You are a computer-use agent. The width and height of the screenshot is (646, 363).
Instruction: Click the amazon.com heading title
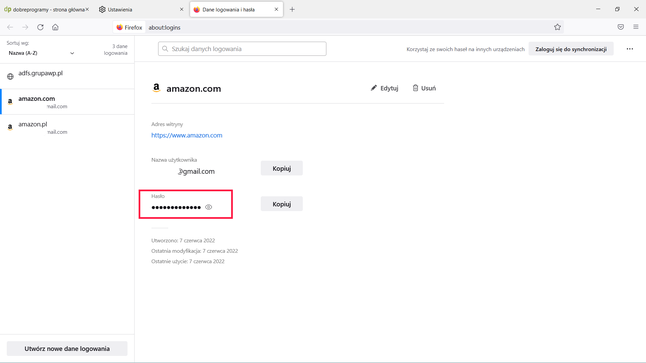194,89
